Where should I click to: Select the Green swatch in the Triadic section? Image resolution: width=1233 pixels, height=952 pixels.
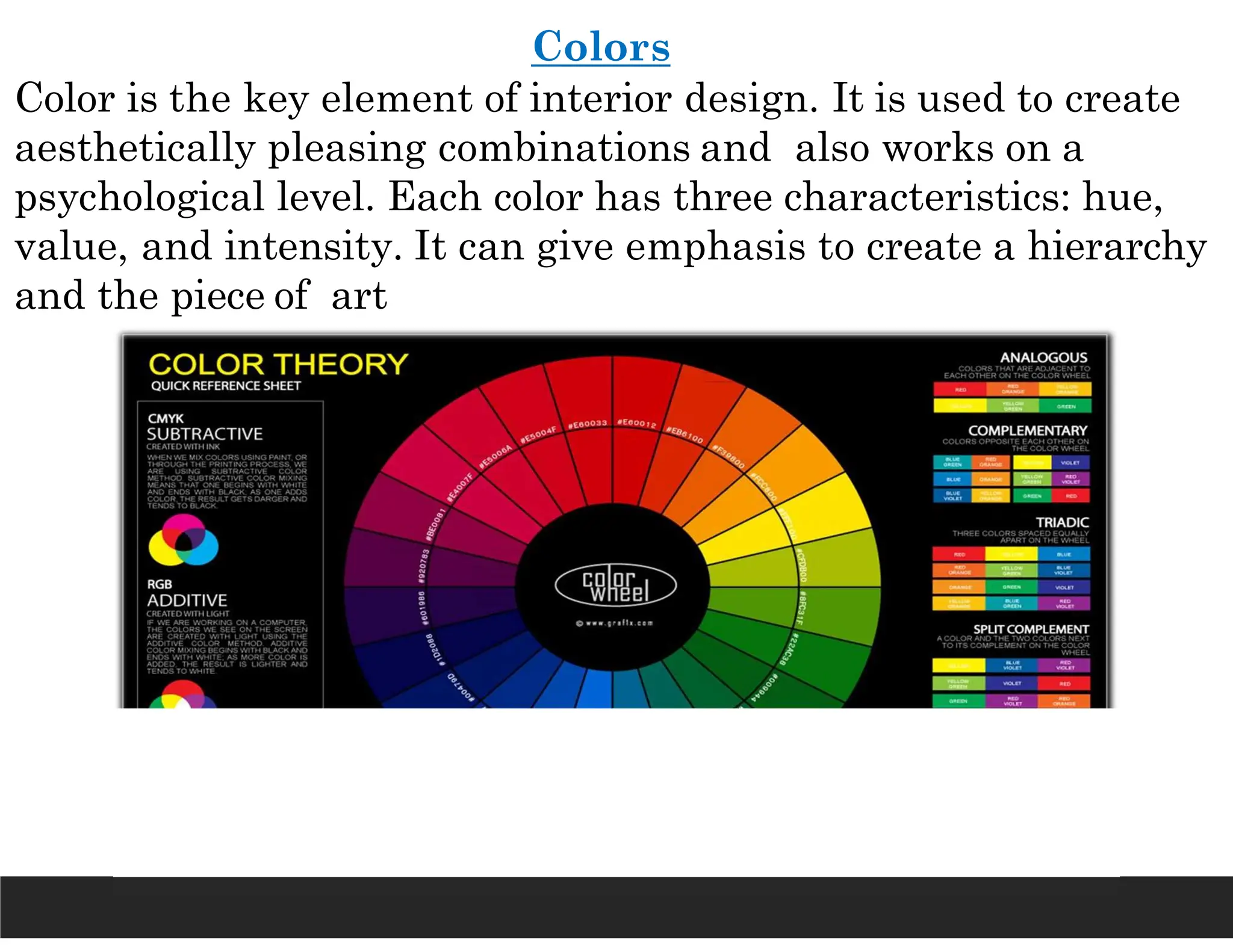coord(1011,587)
